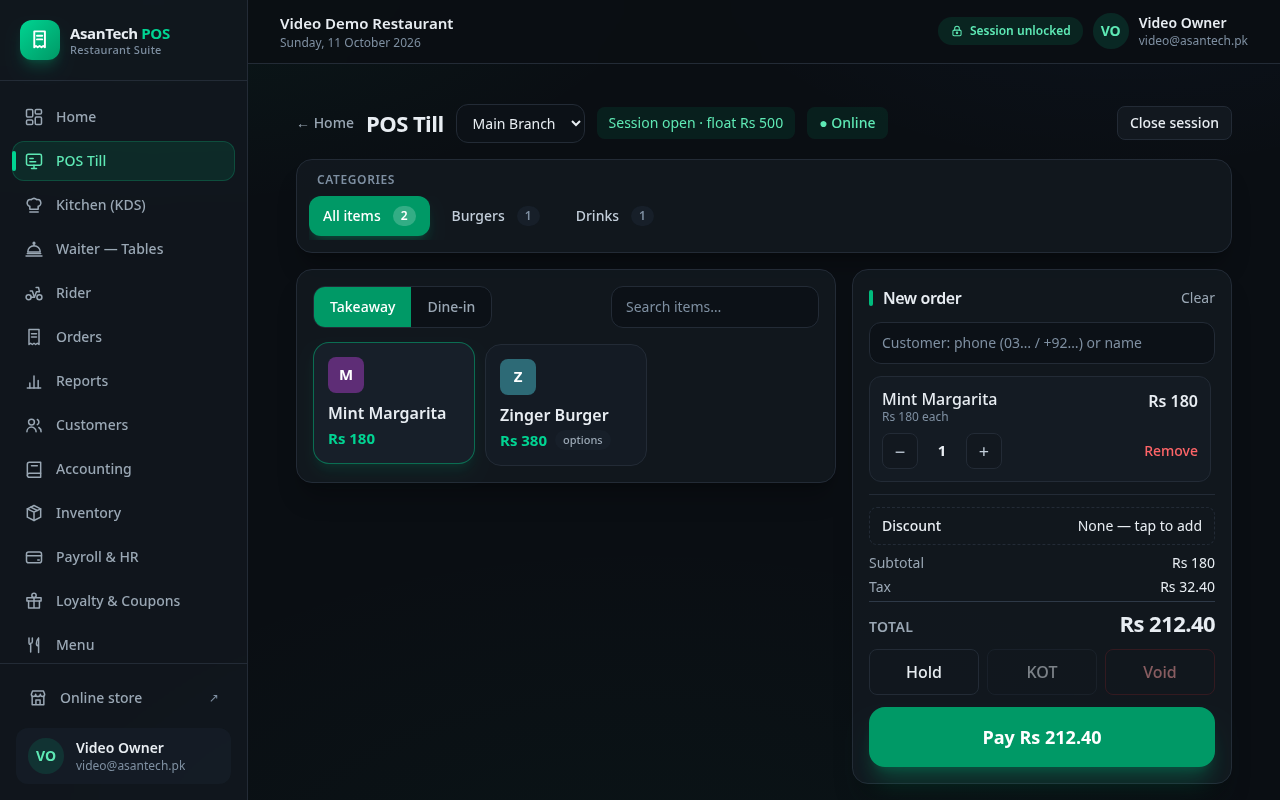Open the Payroll & HR card icon
Image resolution: width=1280 pixels, height=800 pixels.
point(34,557)
